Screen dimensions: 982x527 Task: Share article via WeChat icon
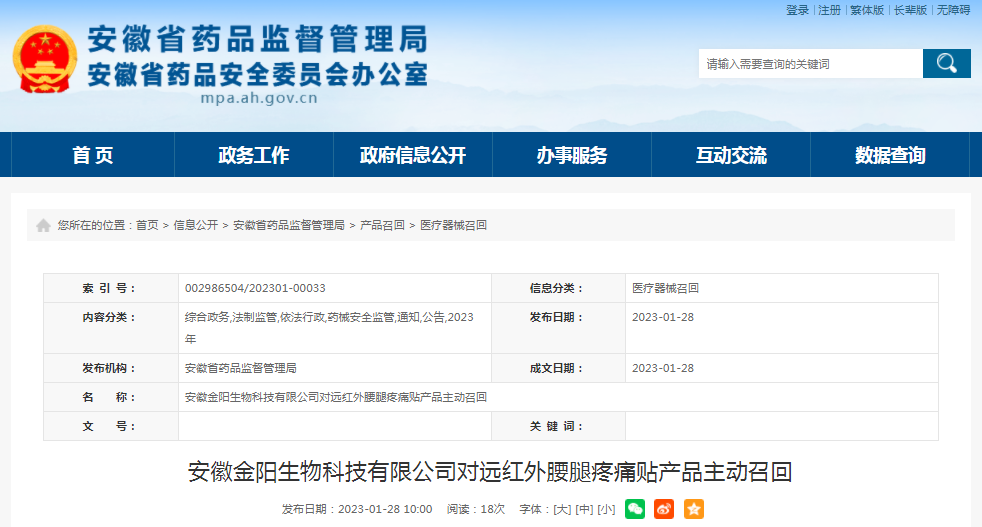pyautogui.click(x=635, y=509)
